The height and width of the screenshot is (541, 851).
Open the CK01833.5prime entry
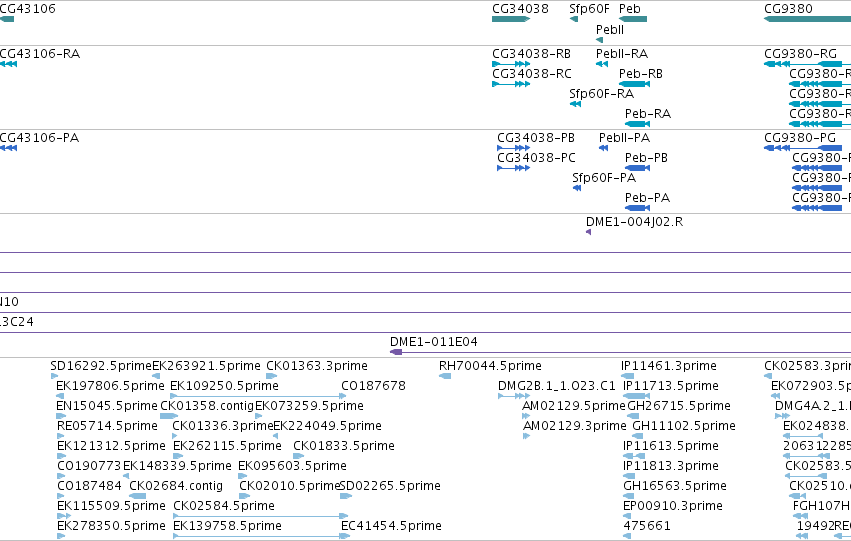click(344, 446)
